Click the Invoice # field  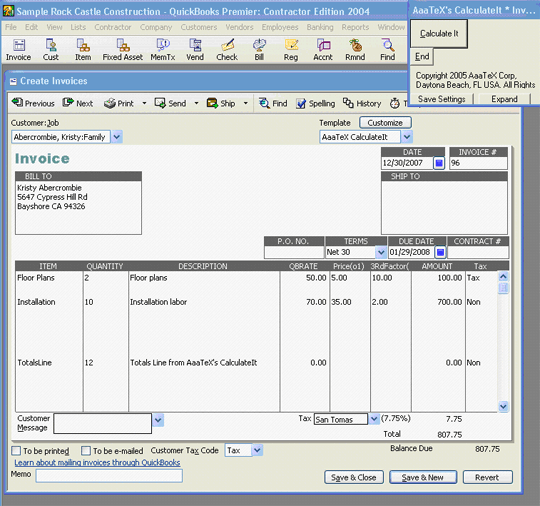478,163
